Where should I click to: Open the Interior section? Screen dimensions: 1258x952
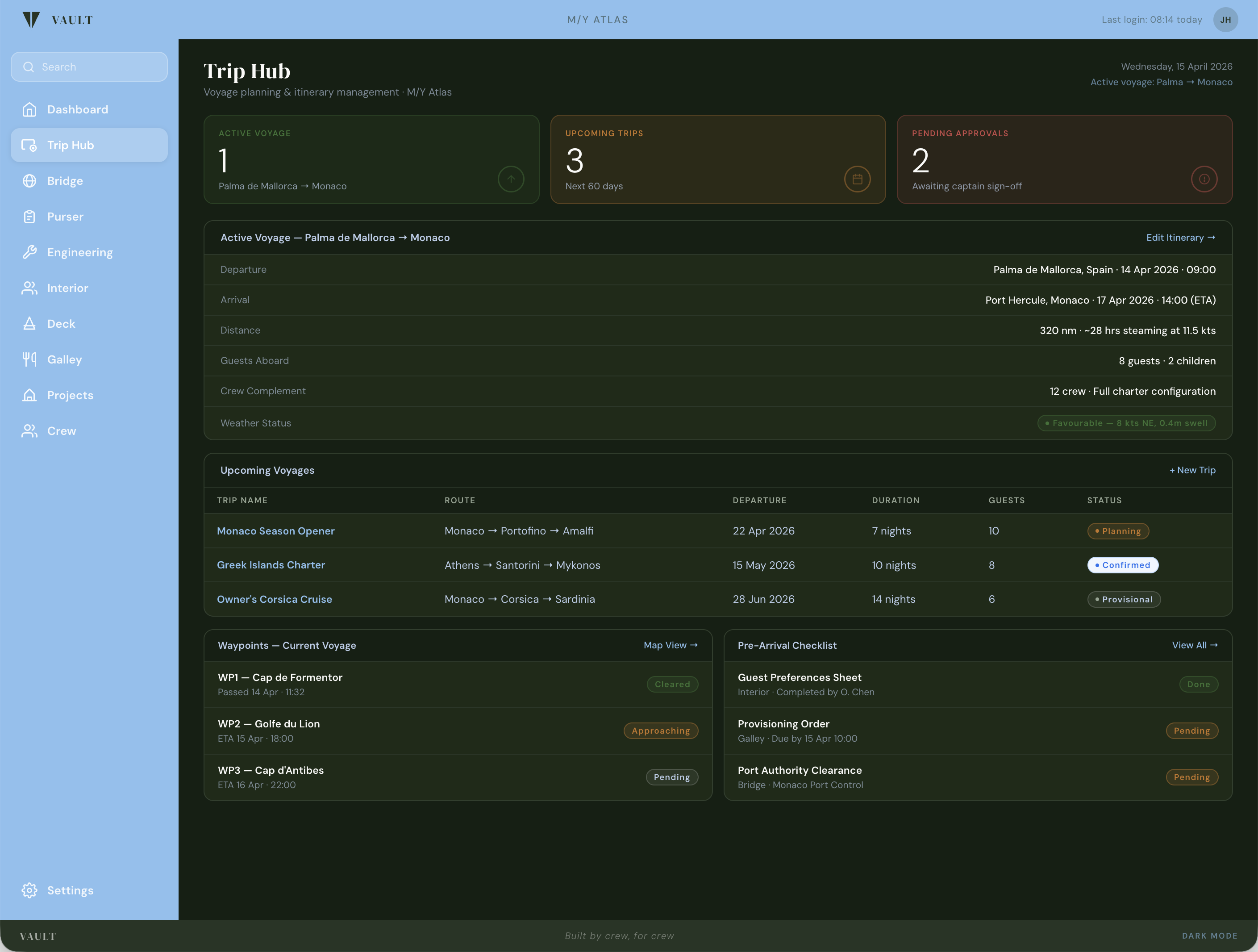click(x=89, y=288)
